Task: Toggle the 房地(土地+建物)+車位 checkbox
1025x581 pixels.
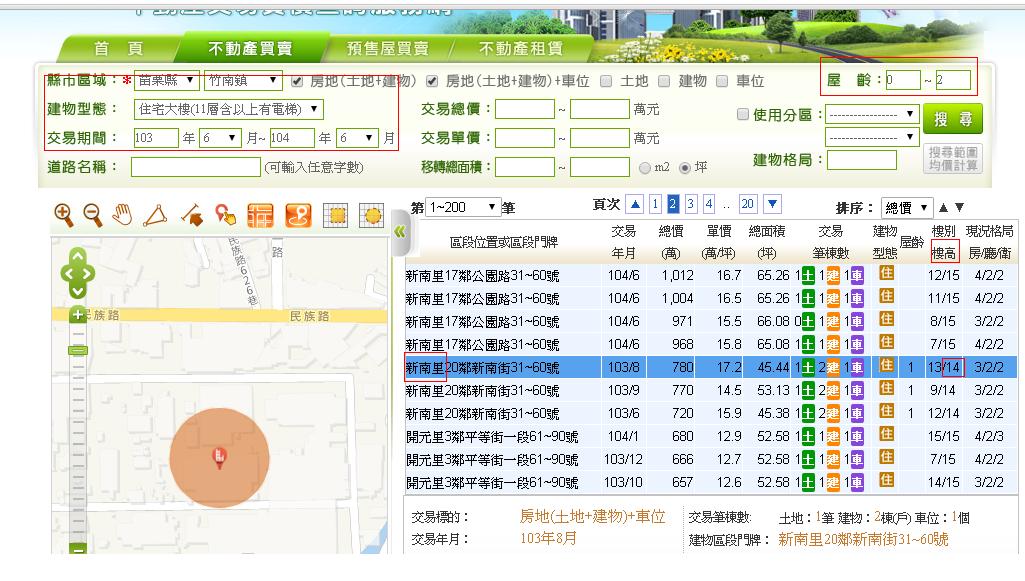Action: click(431, 81)
